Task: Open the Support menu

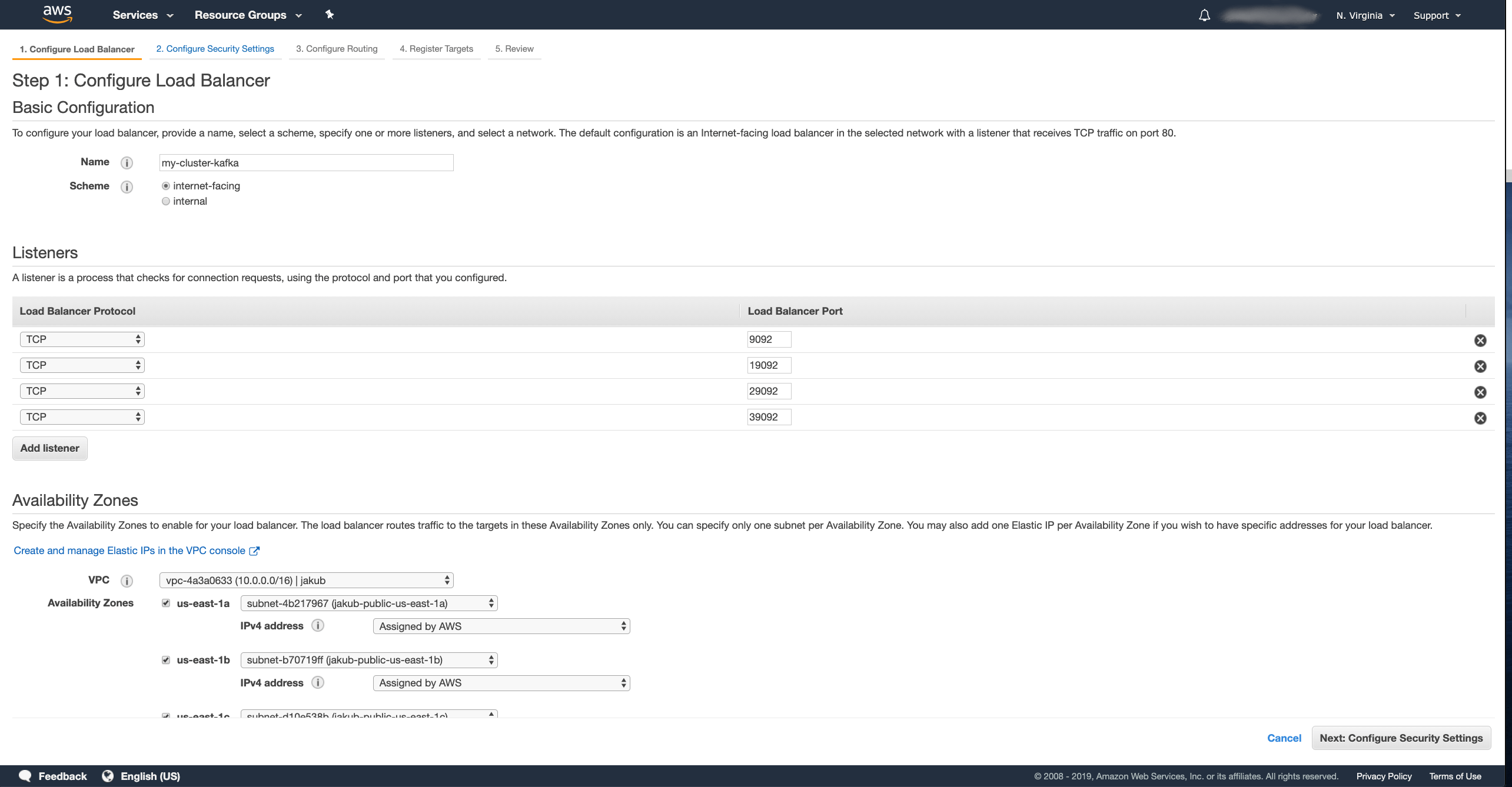Action: point(1437,16)
